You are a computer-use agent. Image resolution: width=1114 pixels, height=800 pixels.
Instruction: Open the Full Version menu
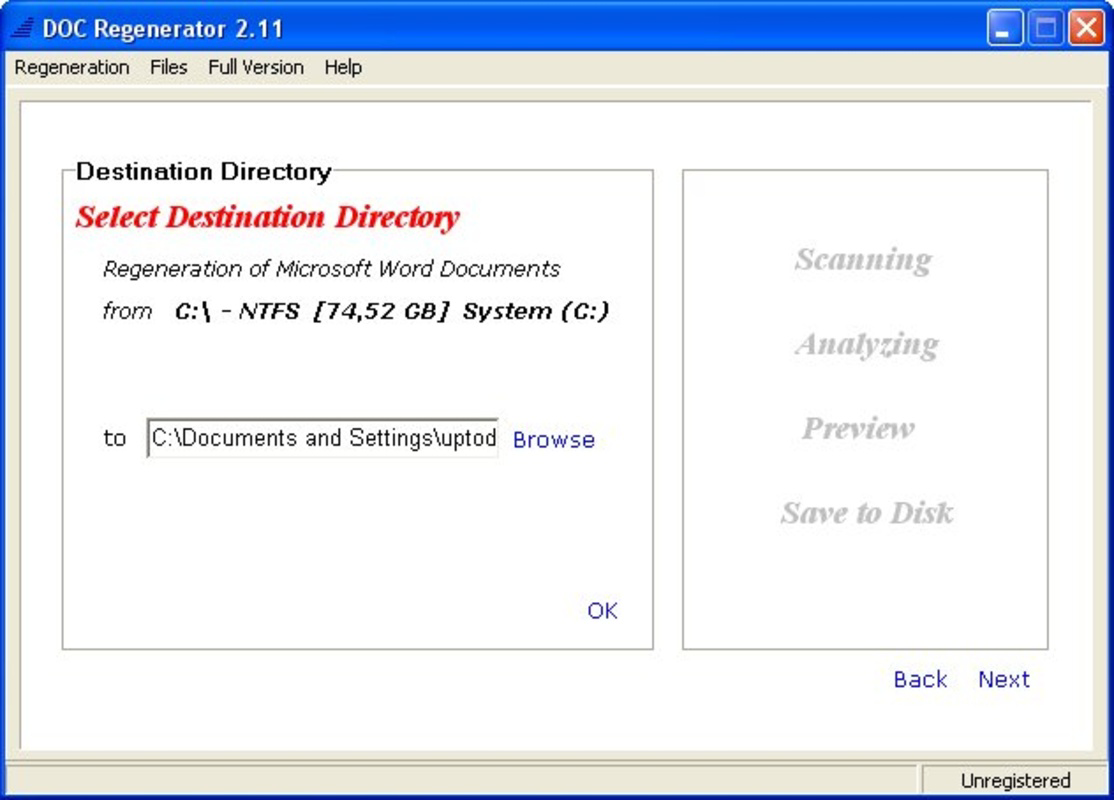[256, 67]
